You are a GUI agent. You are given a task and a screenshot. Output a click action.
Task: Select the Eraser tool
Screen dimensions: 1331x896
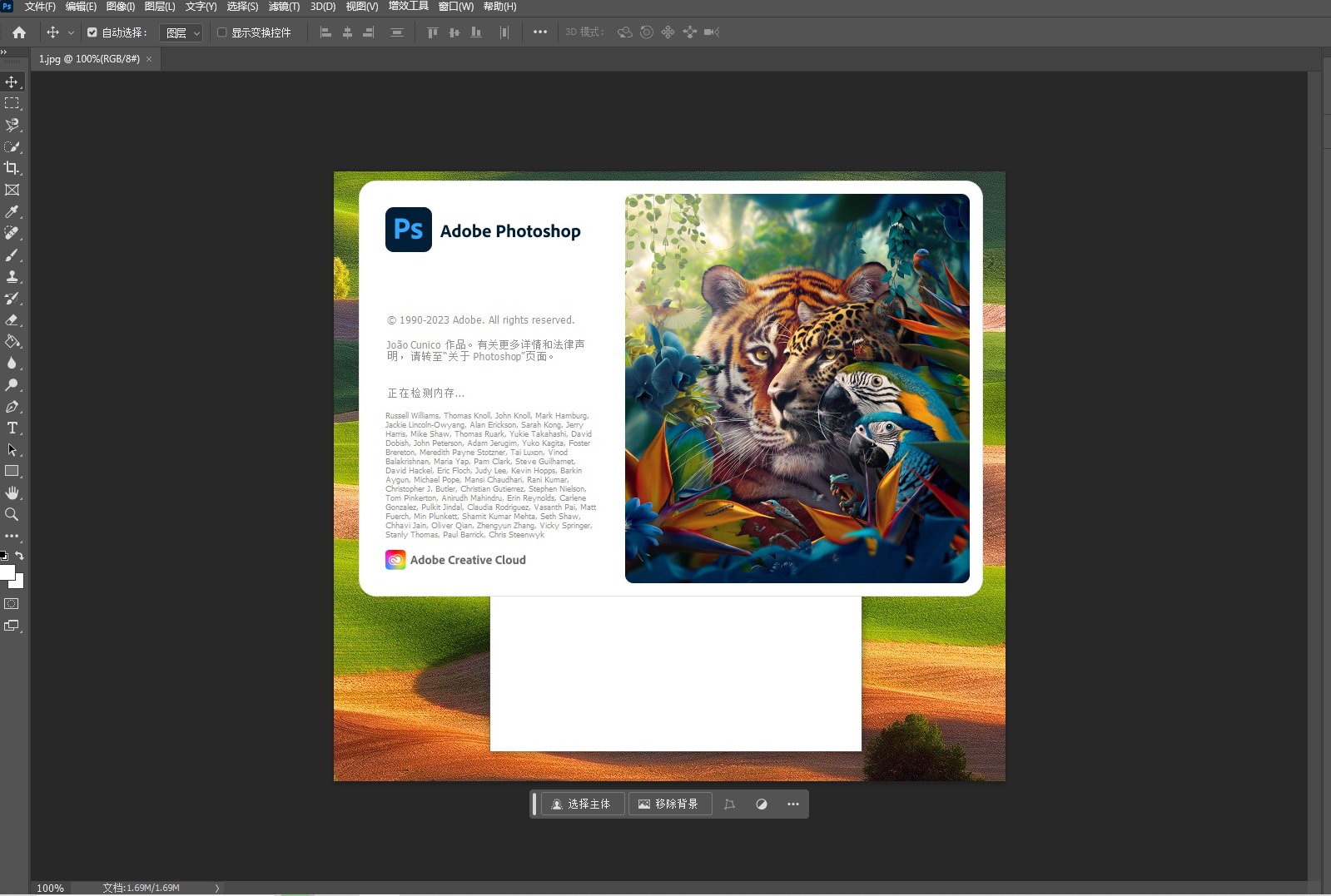click(12, 319)
